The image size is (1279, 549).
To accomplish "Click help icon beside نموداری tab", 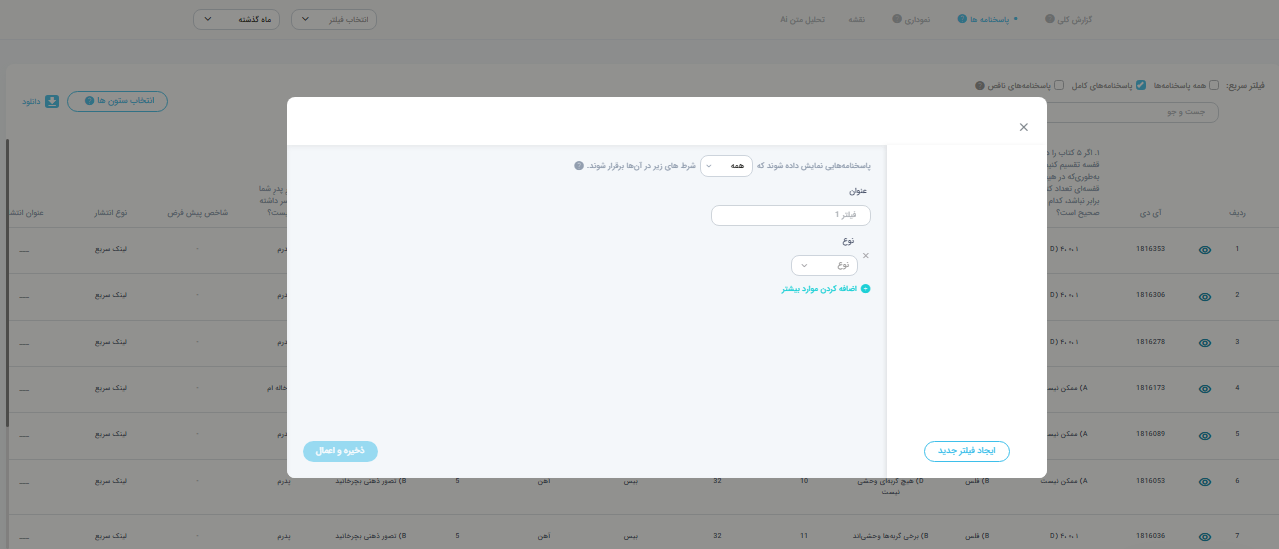I will tap(897, 19).
